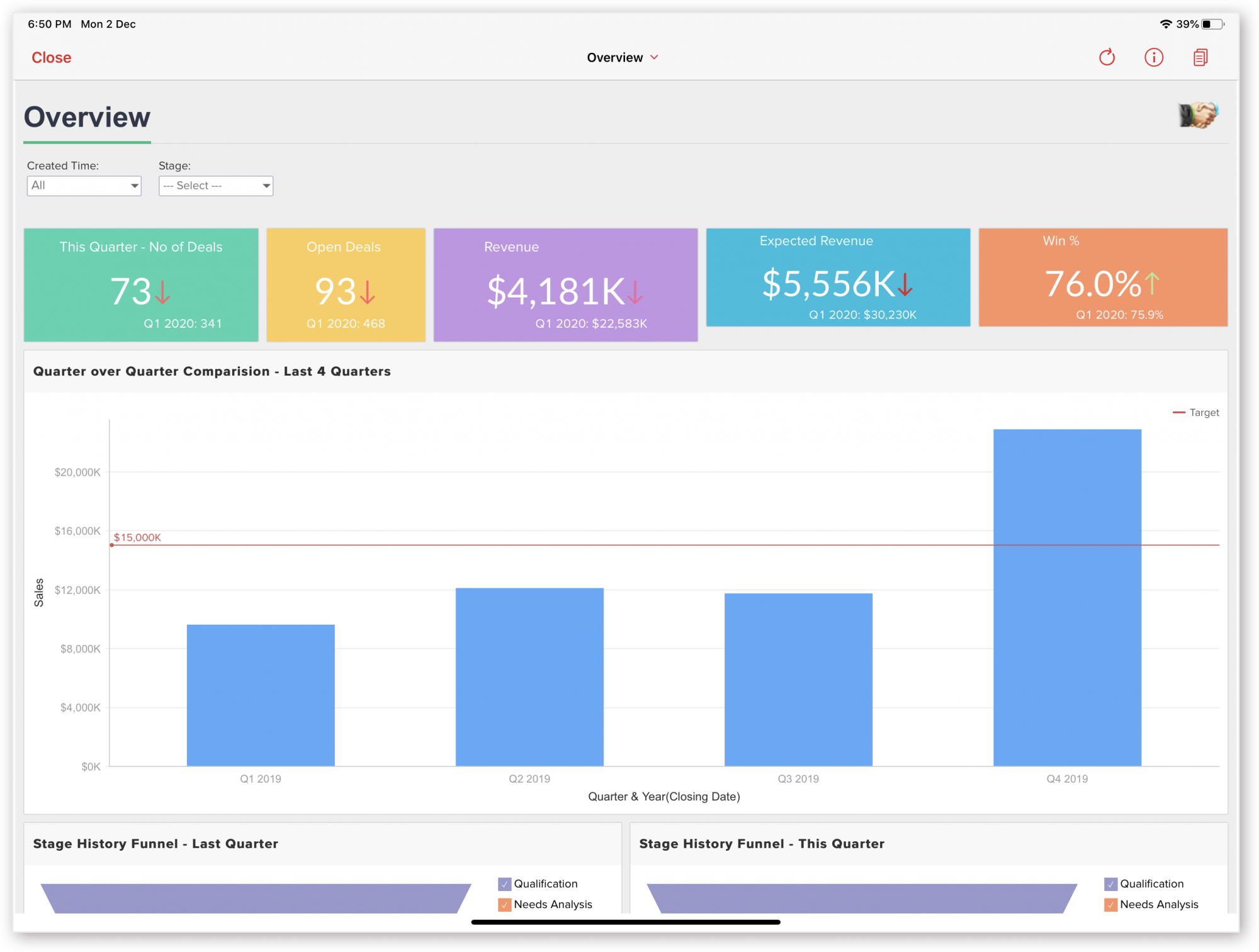Click the copy report icon
The width and height of the screenshot is (1259, 952).
(x=1200, y=57)
